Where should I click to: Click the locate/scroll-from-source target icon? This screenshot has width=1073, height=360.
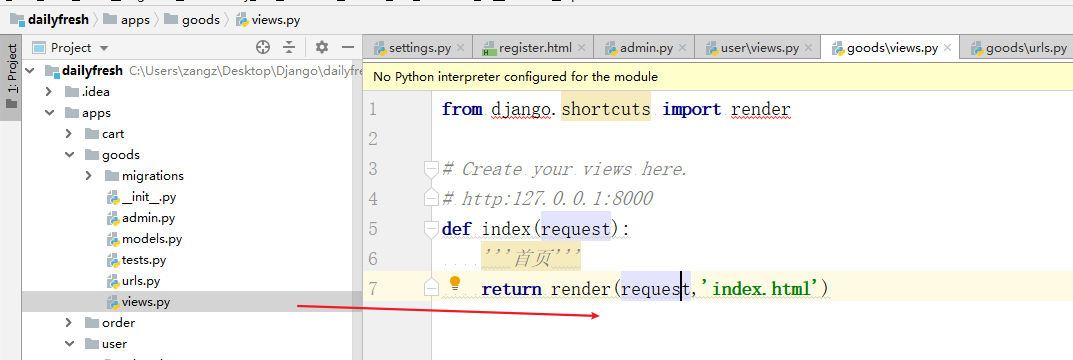tap(263, 47)
